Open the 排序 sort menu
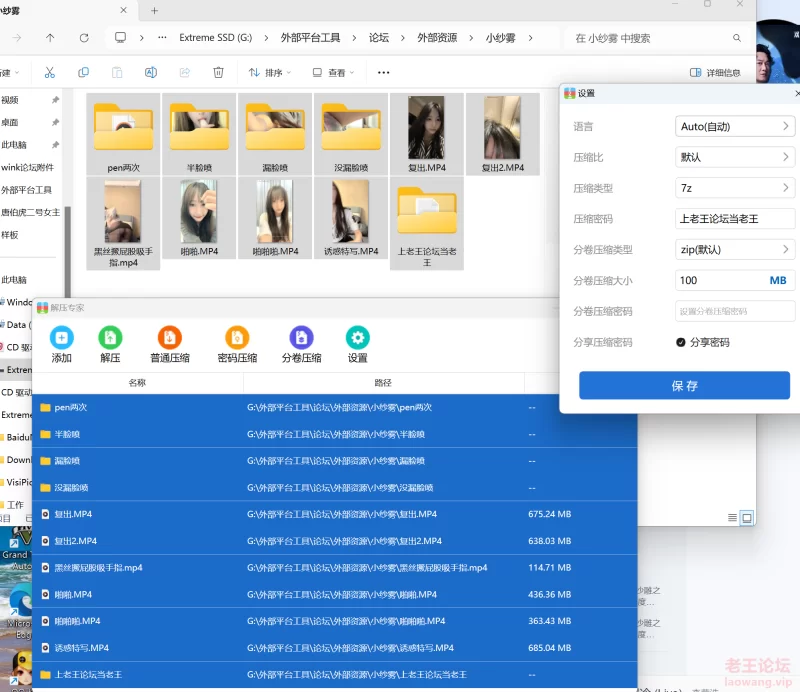 point(270,73)
